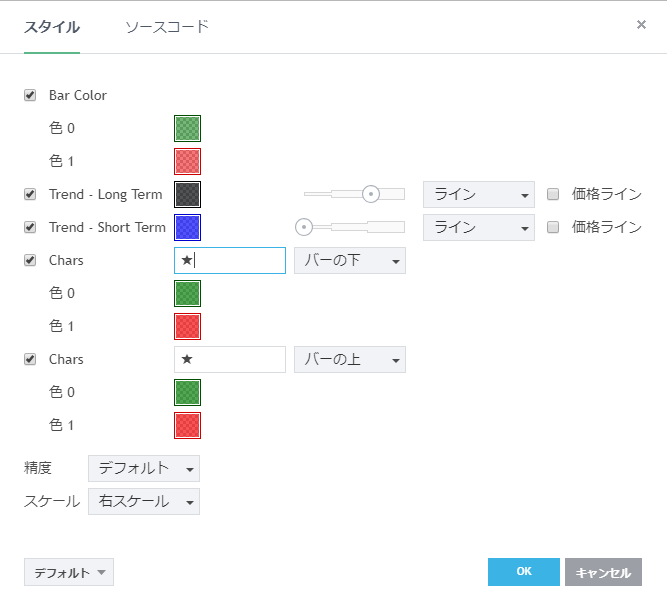
Task: Expand the バーの下 position dropdown
Action: [349, 260]
